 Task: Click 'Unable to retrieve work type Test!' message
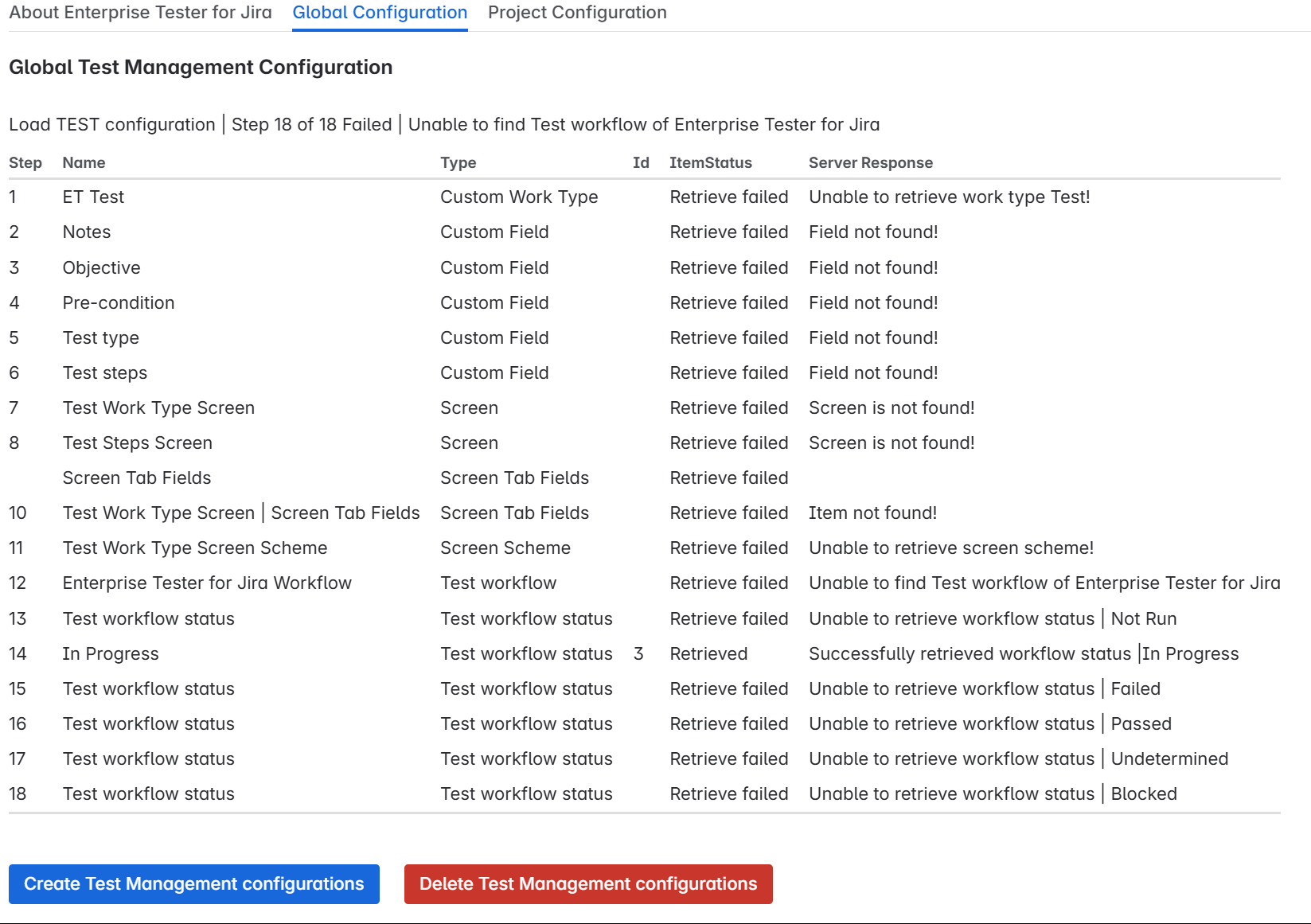(x=949, y=197)
